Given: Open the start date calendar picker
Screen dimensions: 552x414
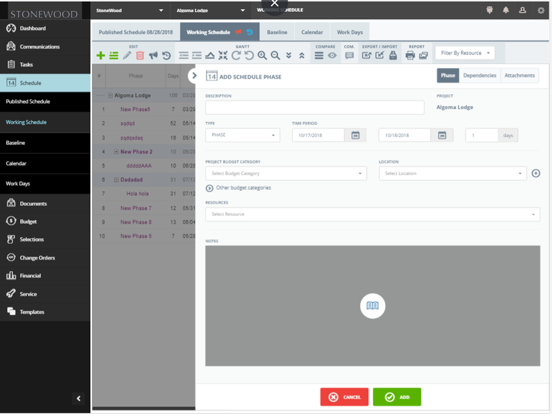Looking at the screenshot, I should [x=356, y=135].
